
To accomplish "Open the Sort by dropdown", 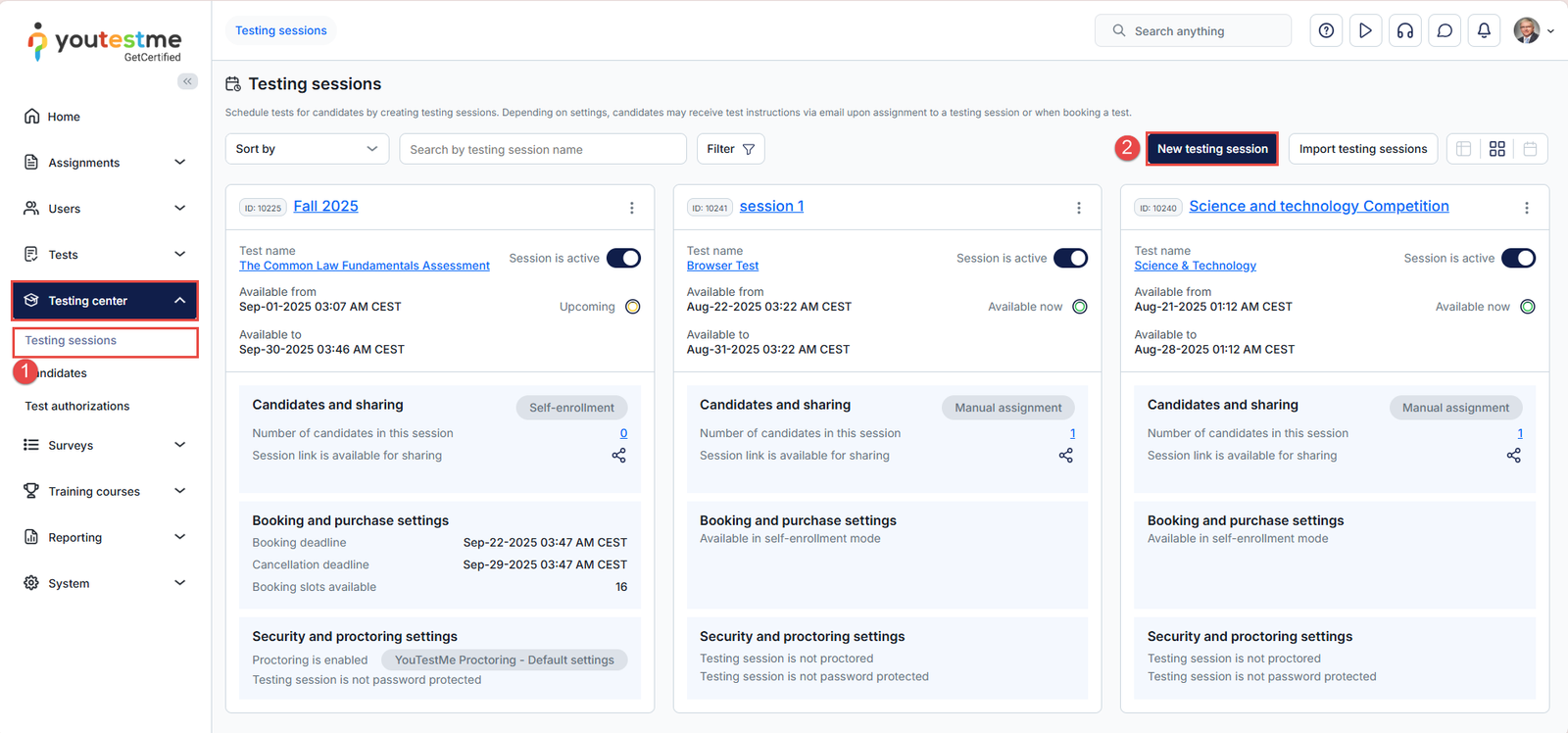I will point(307,149).
